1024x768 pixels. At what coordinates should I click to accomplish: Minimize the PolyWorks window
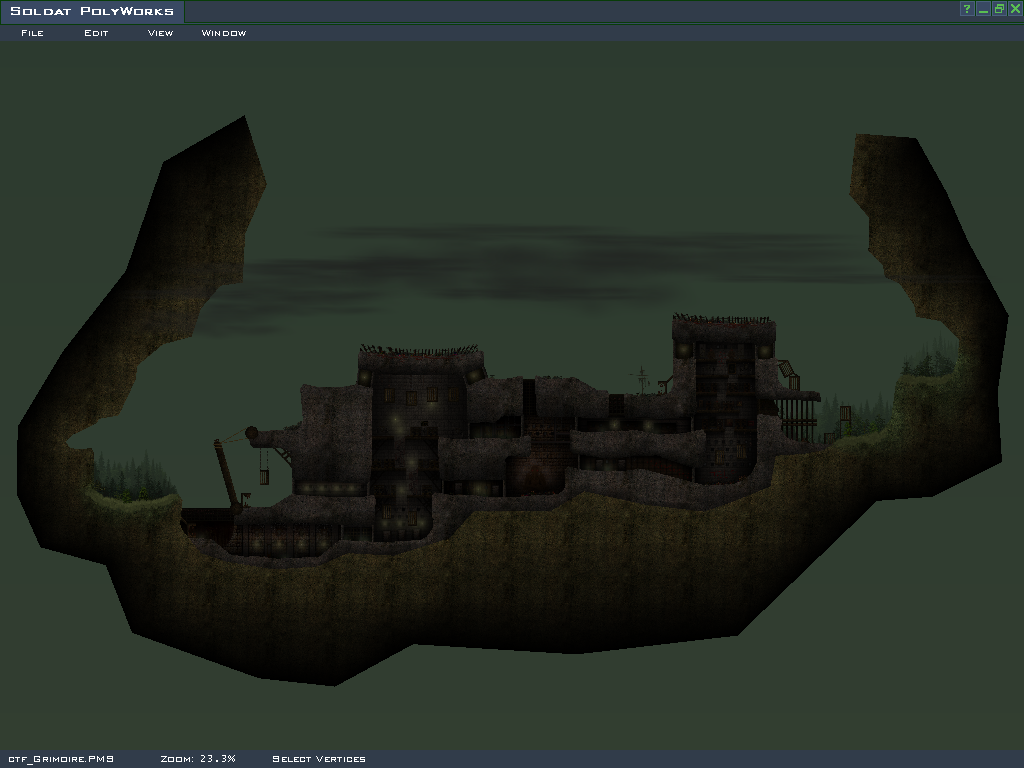983,9
